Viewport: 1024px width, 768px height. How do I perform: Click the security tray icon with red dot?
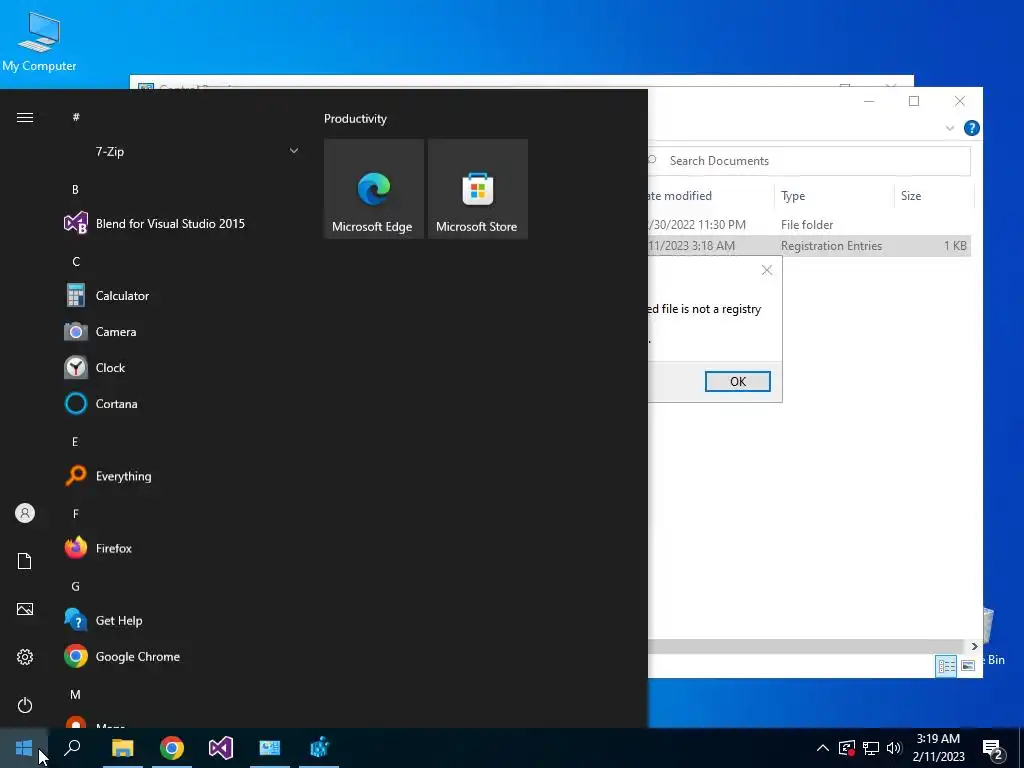pyautogui.click(x=846, y=748)
